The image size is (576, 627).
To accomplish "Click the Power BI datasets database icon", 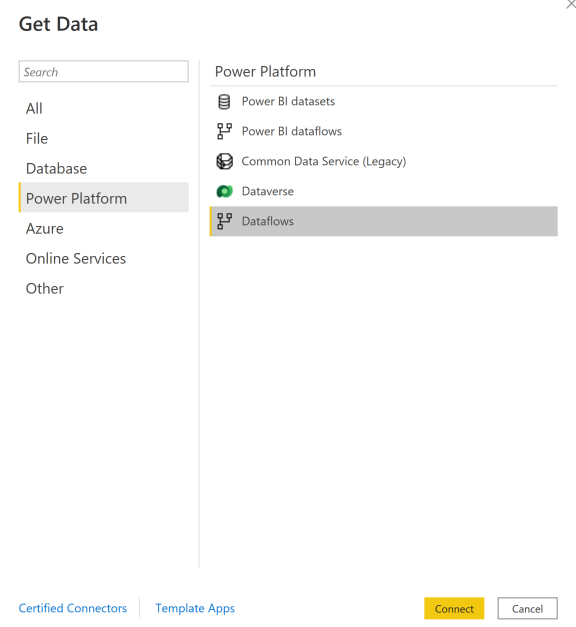I will 224,102.
